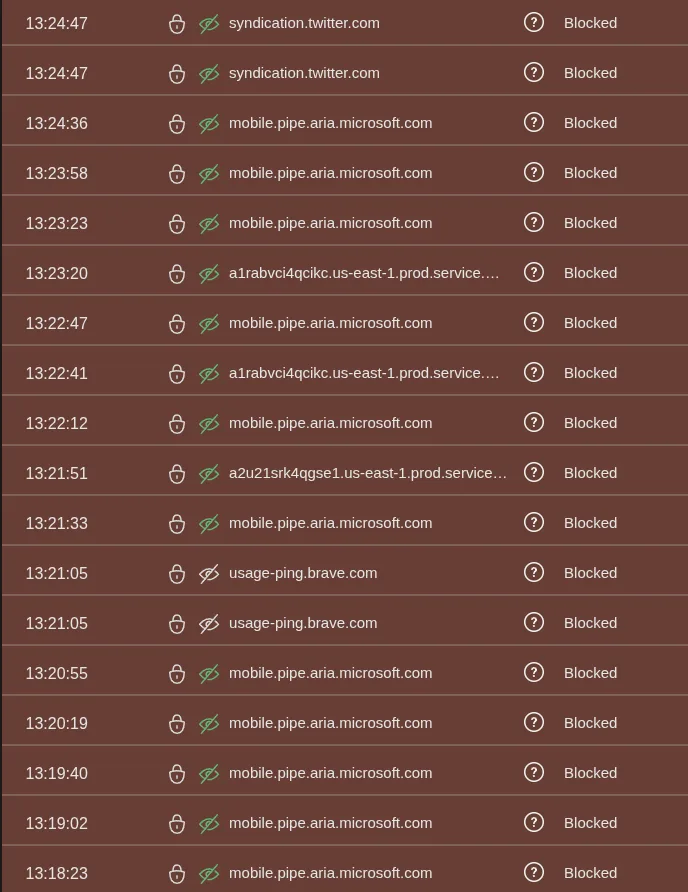The image size is (688, 892).
Task: Click the Blocked label beside usage-ping.brave.com
Action: pyautogui.click(x=590, y=573)
